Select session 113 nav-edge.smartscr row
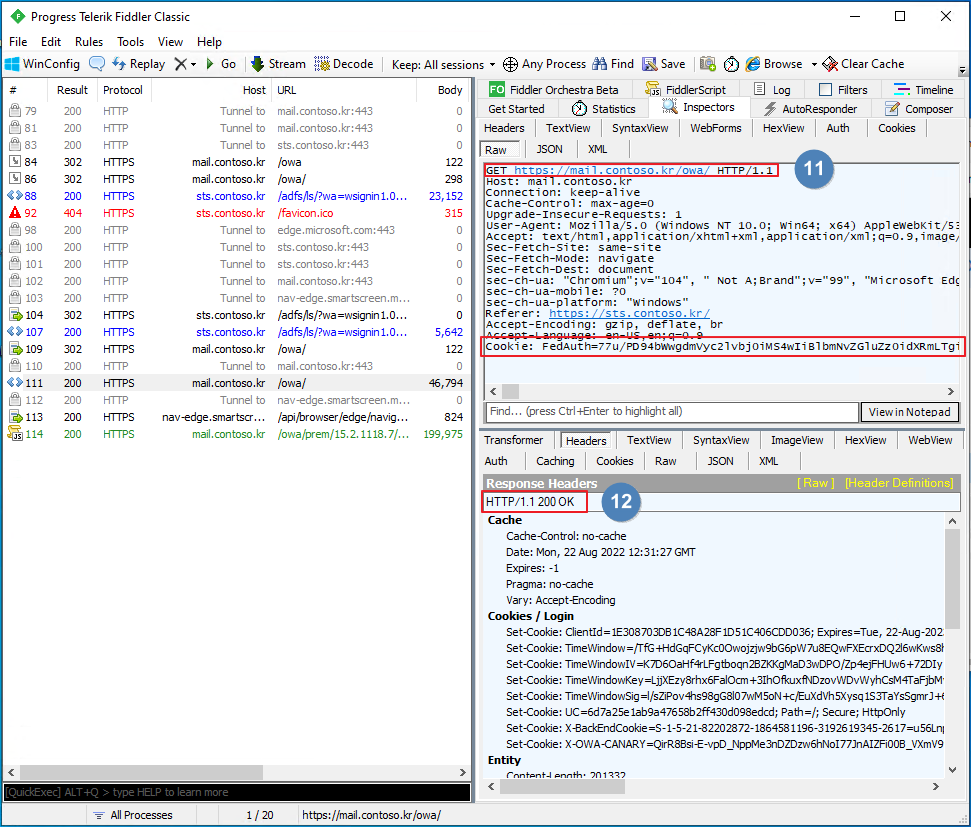This screenshot has height=827, width=971. [235, 418]
